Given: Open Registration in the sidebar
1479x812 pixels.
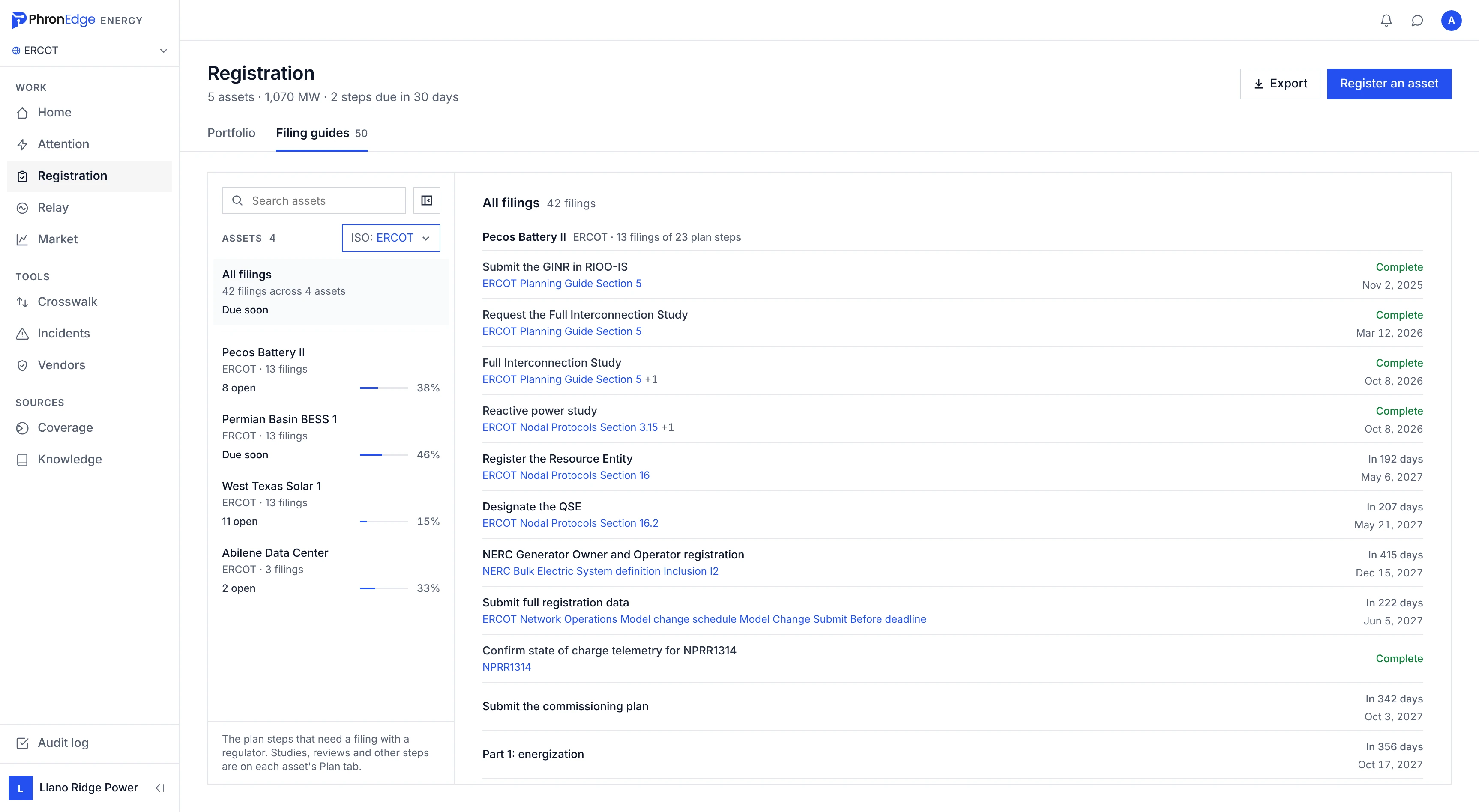Looking at the screenshot, I should [x=90, y=176].
